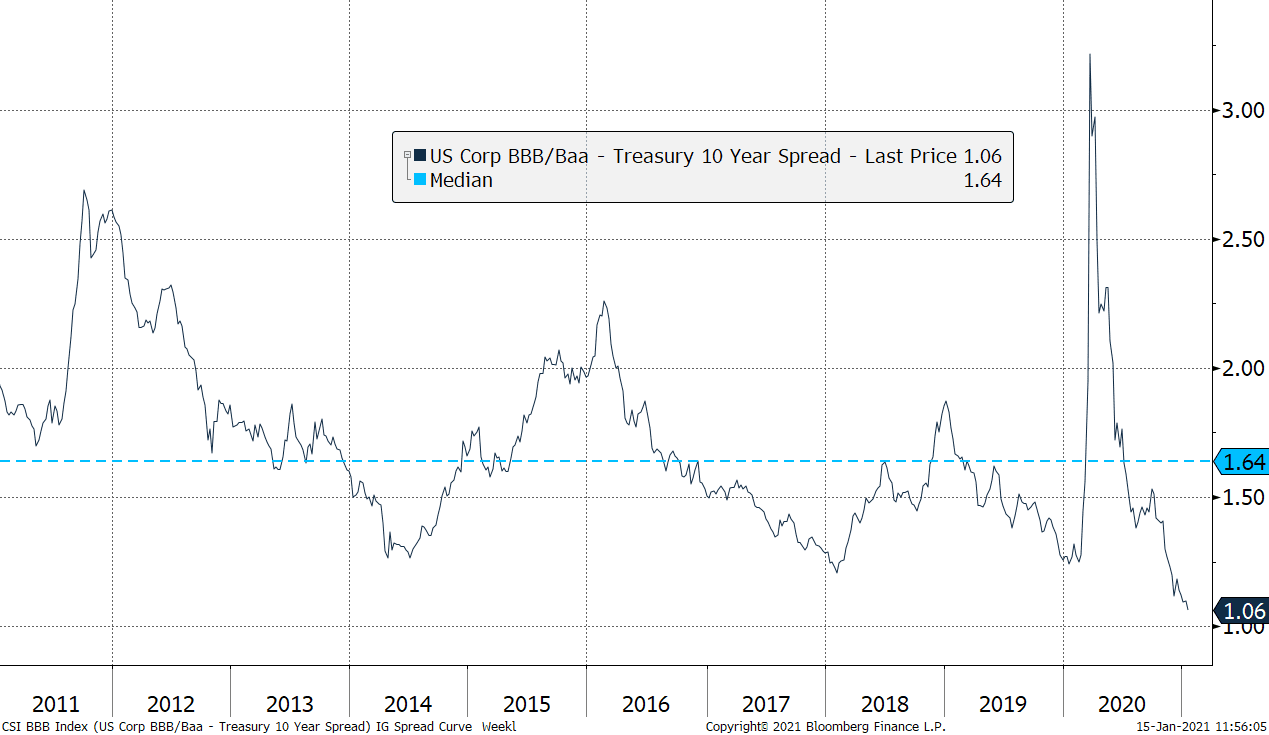Collapse the legend tree expander box

(x=407, y=155)
